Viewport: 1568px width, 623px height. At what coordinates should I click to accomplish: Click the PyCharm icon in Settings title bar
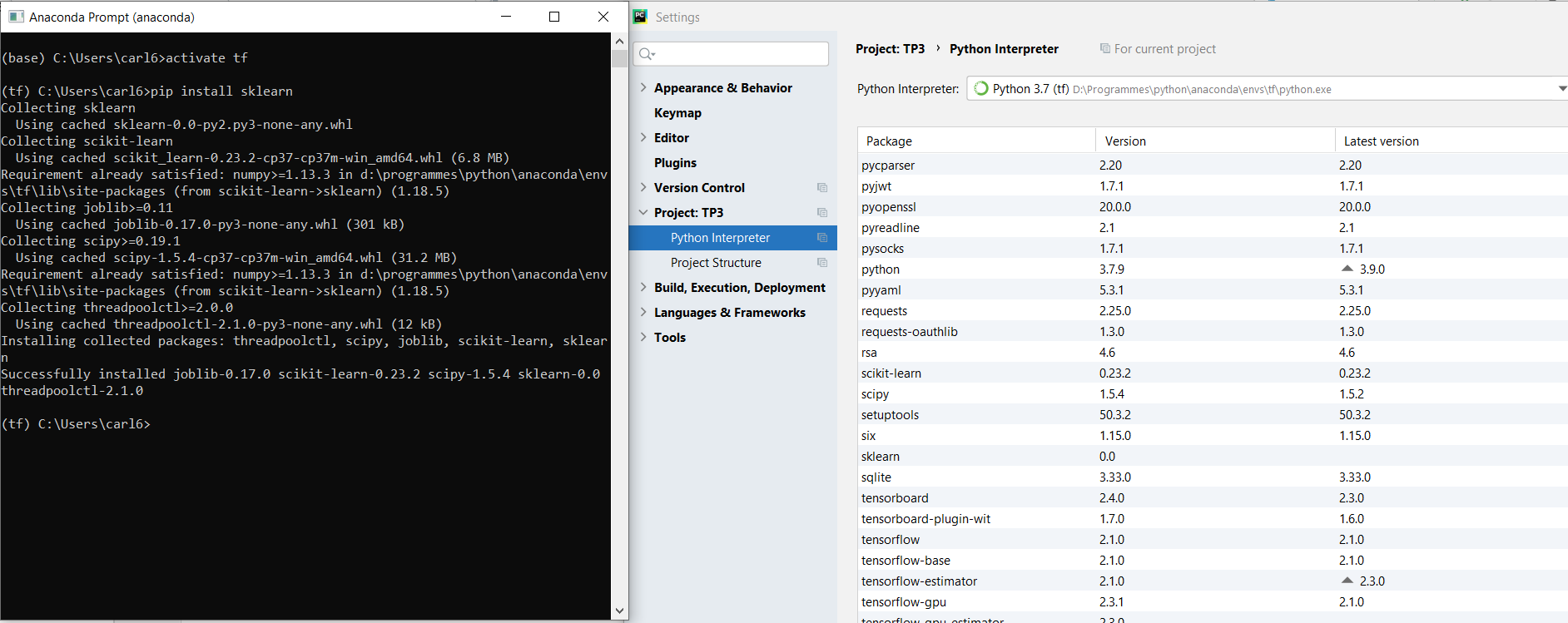pyautogui.click(x=640, y=17)
